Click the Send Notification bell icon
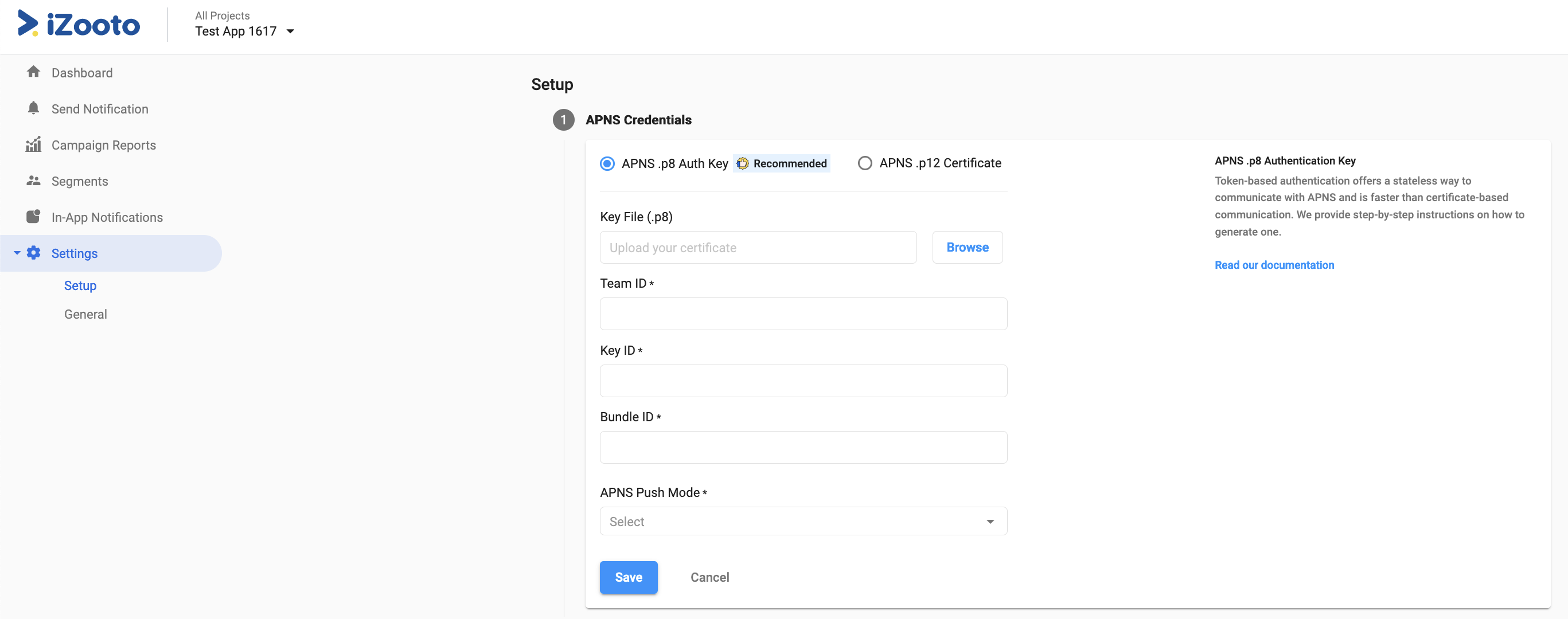The image size is (1568, 619). tap(33, 108)
